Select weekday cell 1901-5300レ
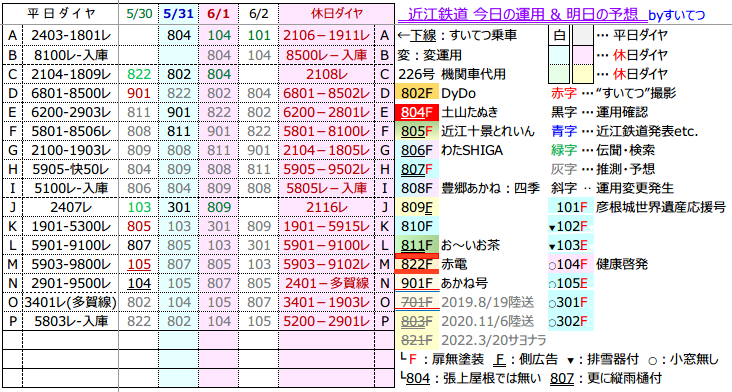 point(70,226)
